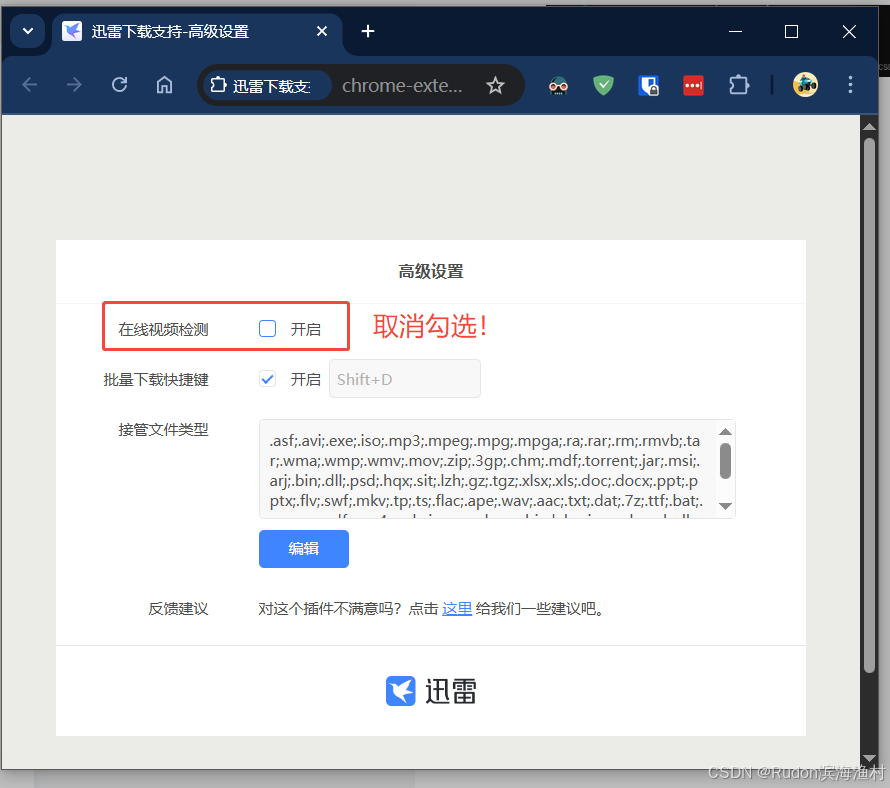The height and width of the screenshot is (788, 890).
Task: Click file types list down arrow
Action: click(x=725, y=506)
